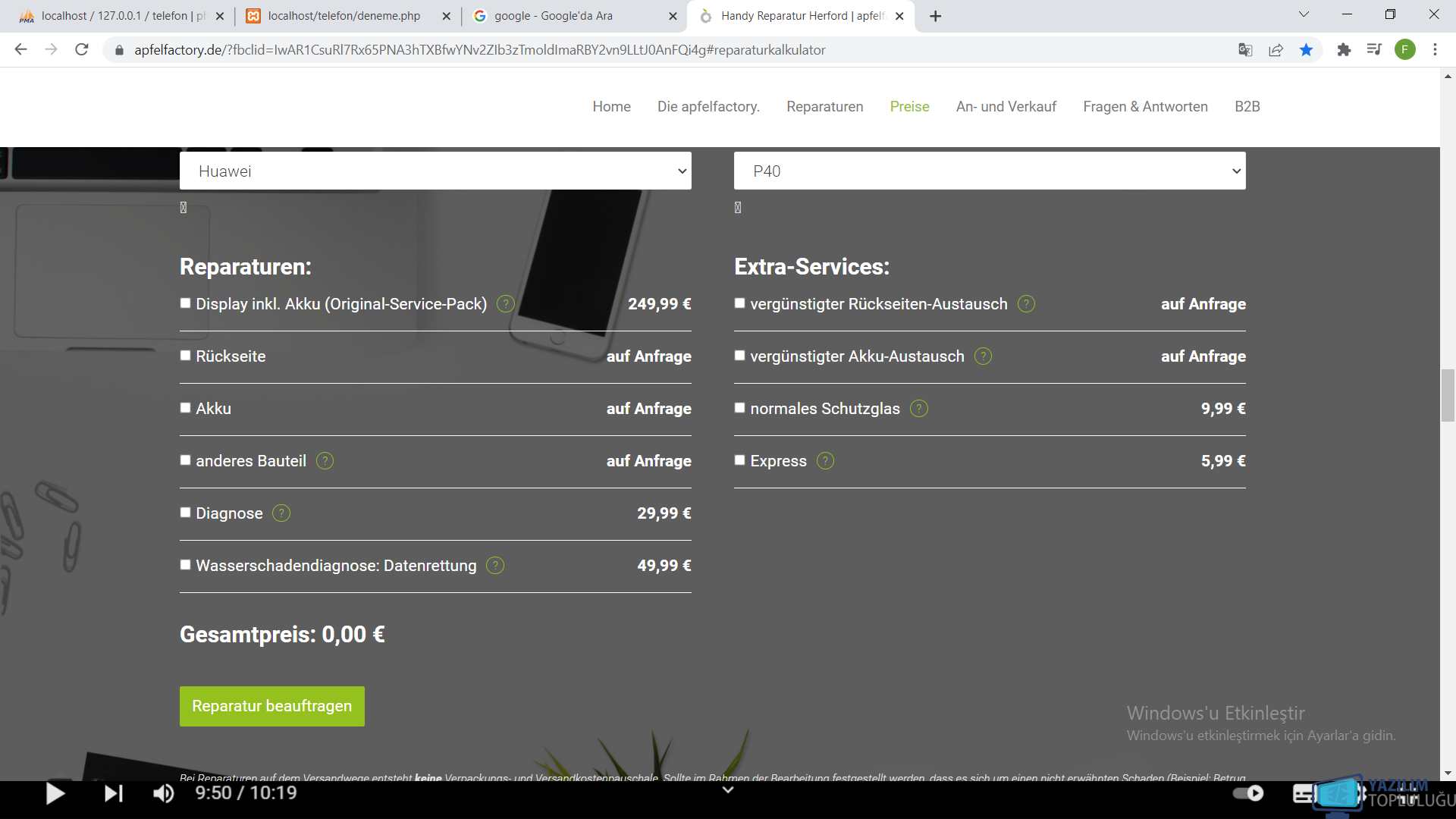The height and width of the screenshot is (819, 1456).
Task: Toggle video subtitles icon
Action: [1304, 794]
